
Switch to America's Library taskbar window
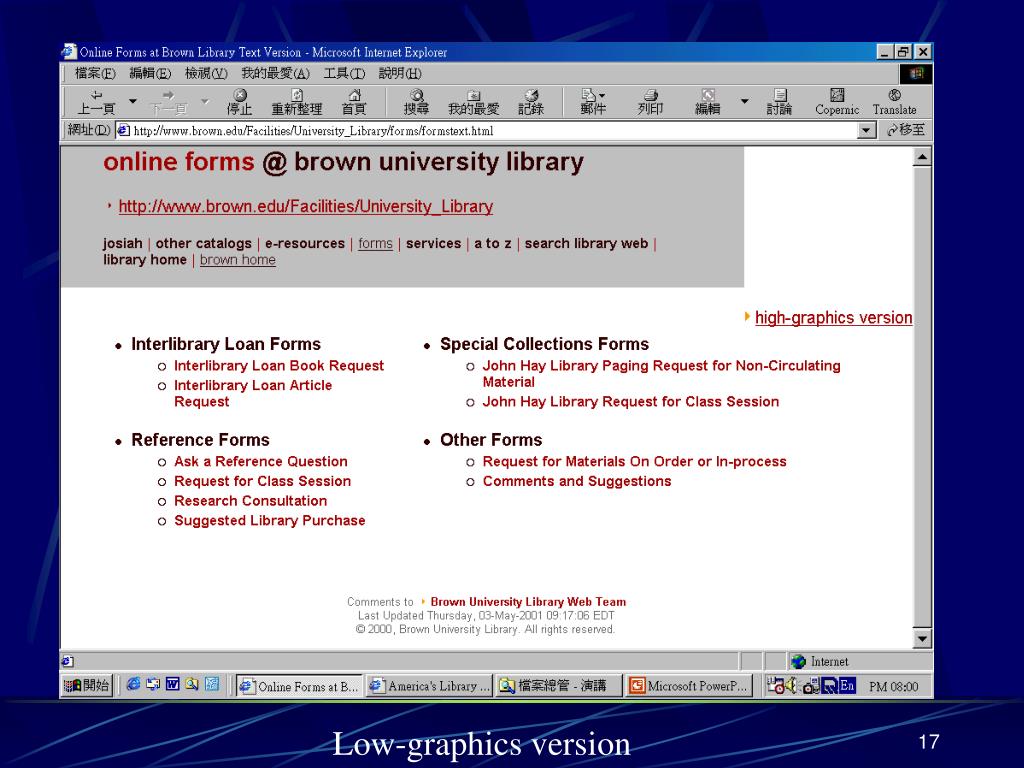tap(428, 686)
